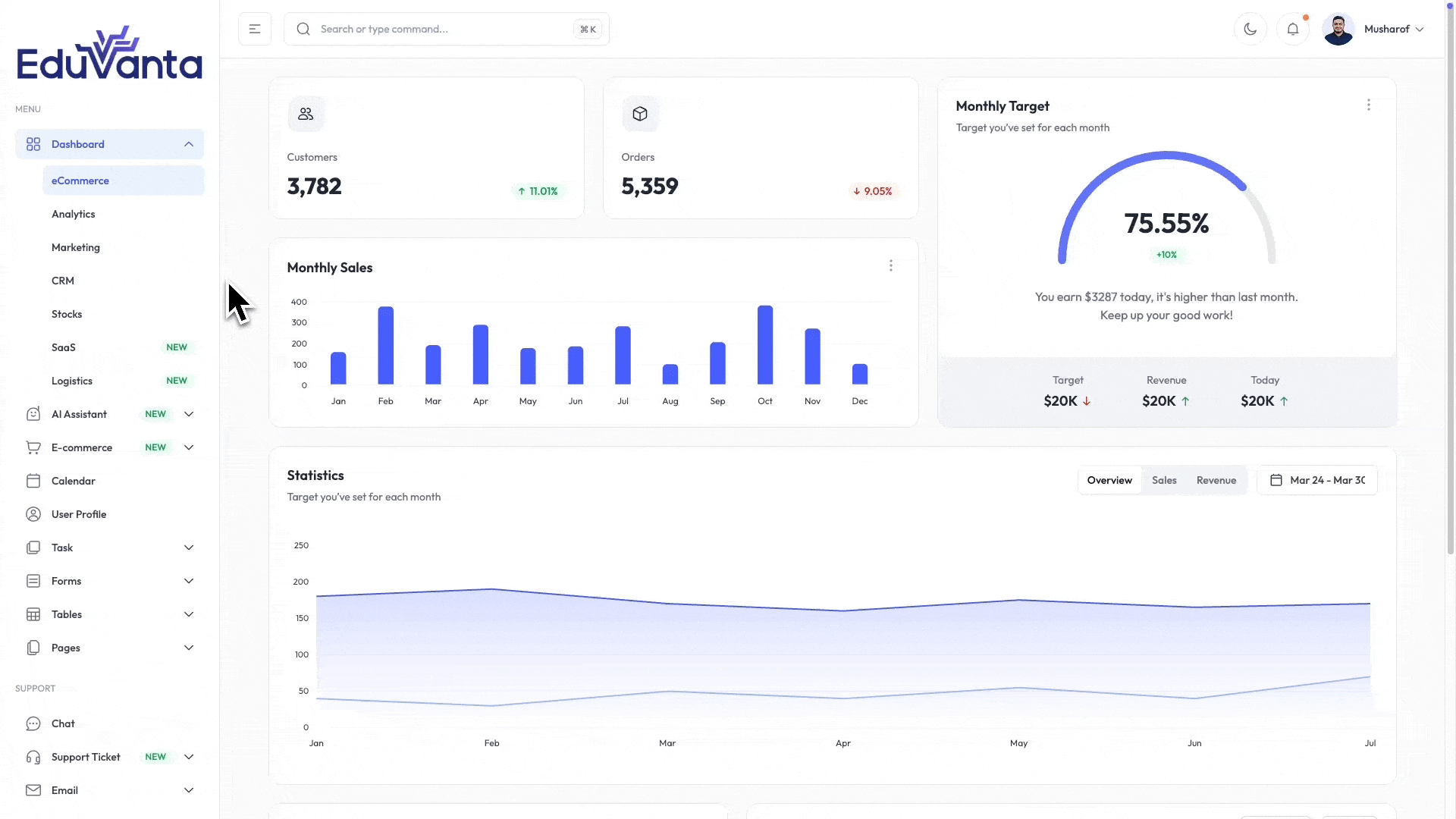This screenshot has width=1456, height=819.
Task: Click the Dashboard grid icon
Action: (x=33, y=144)
